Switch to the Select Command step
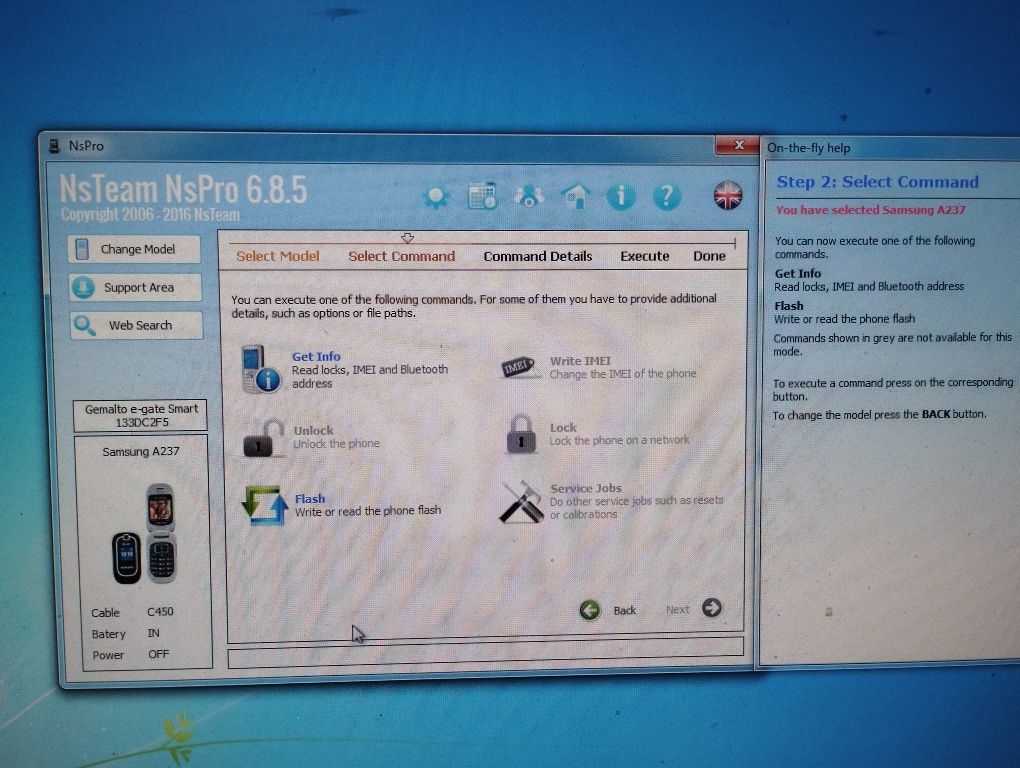The width and height of the screenshot is (1020, 768). click(401, 256)
